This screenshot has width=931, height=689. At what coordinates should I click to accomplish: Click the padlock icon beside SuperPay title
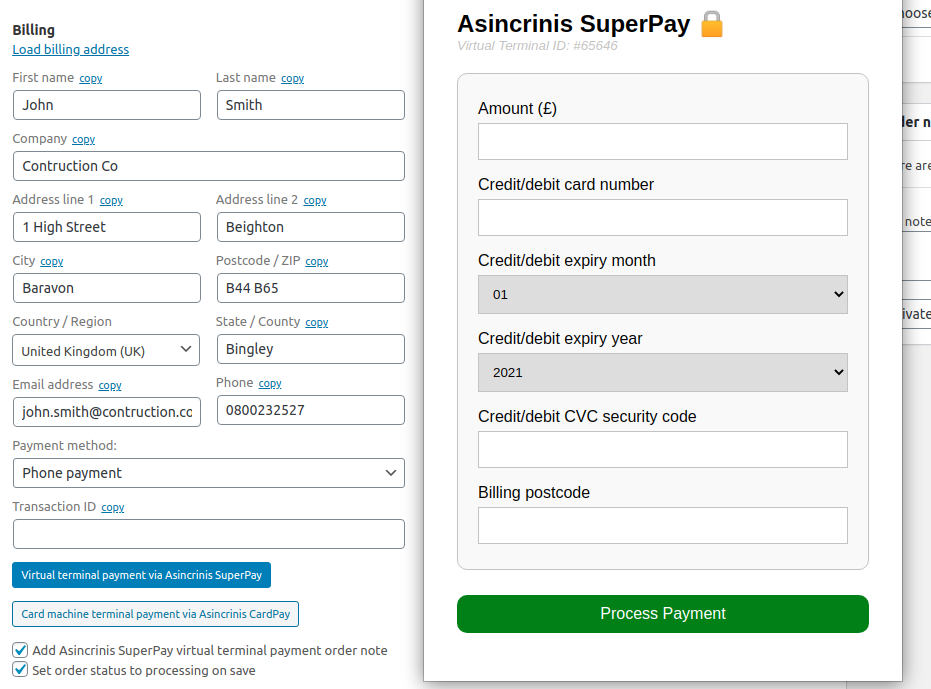pyautogui.click(x=711, y=24)
